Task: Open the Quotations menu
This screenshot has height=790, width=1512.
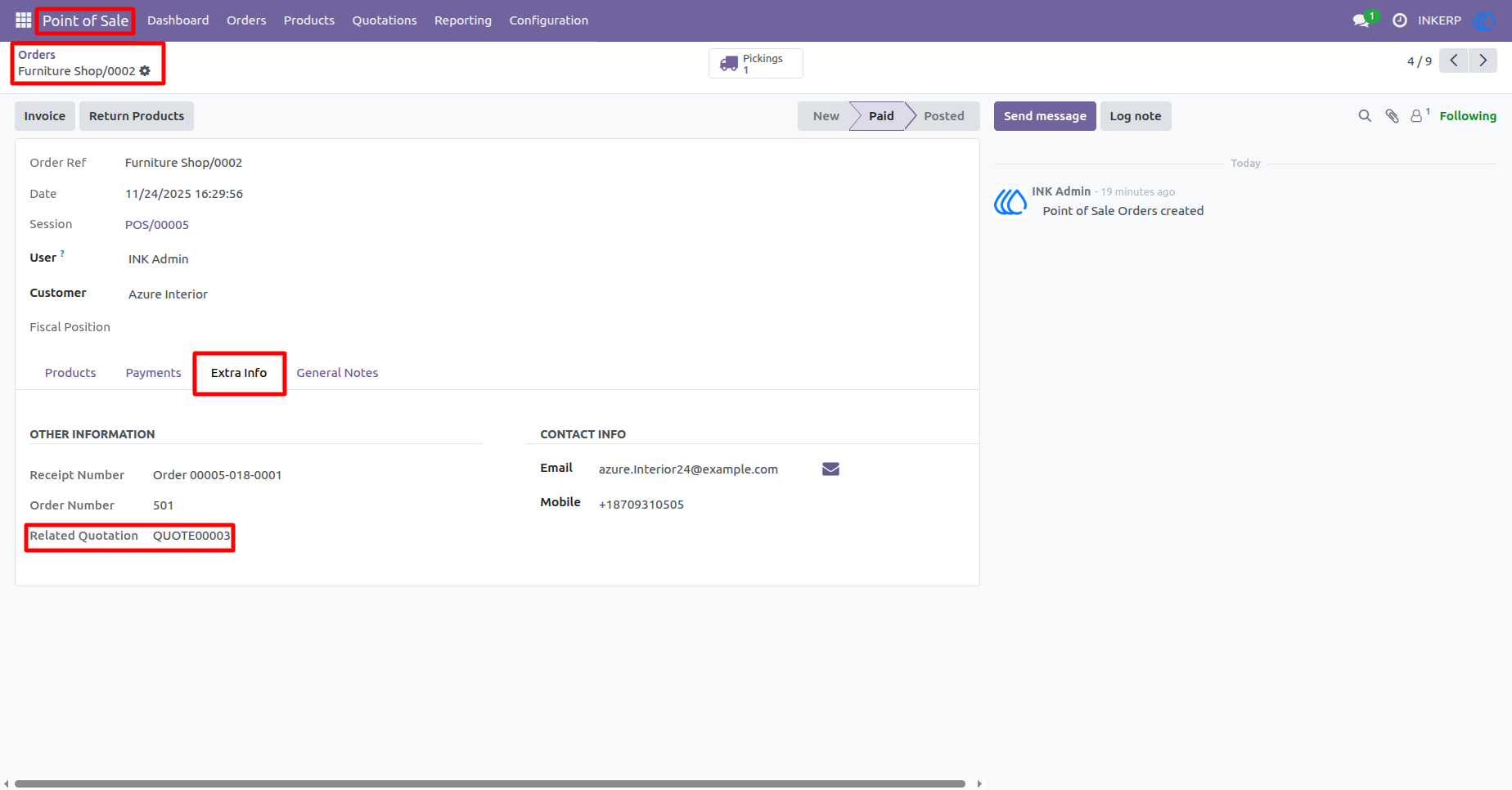Action: click(385, 20)
